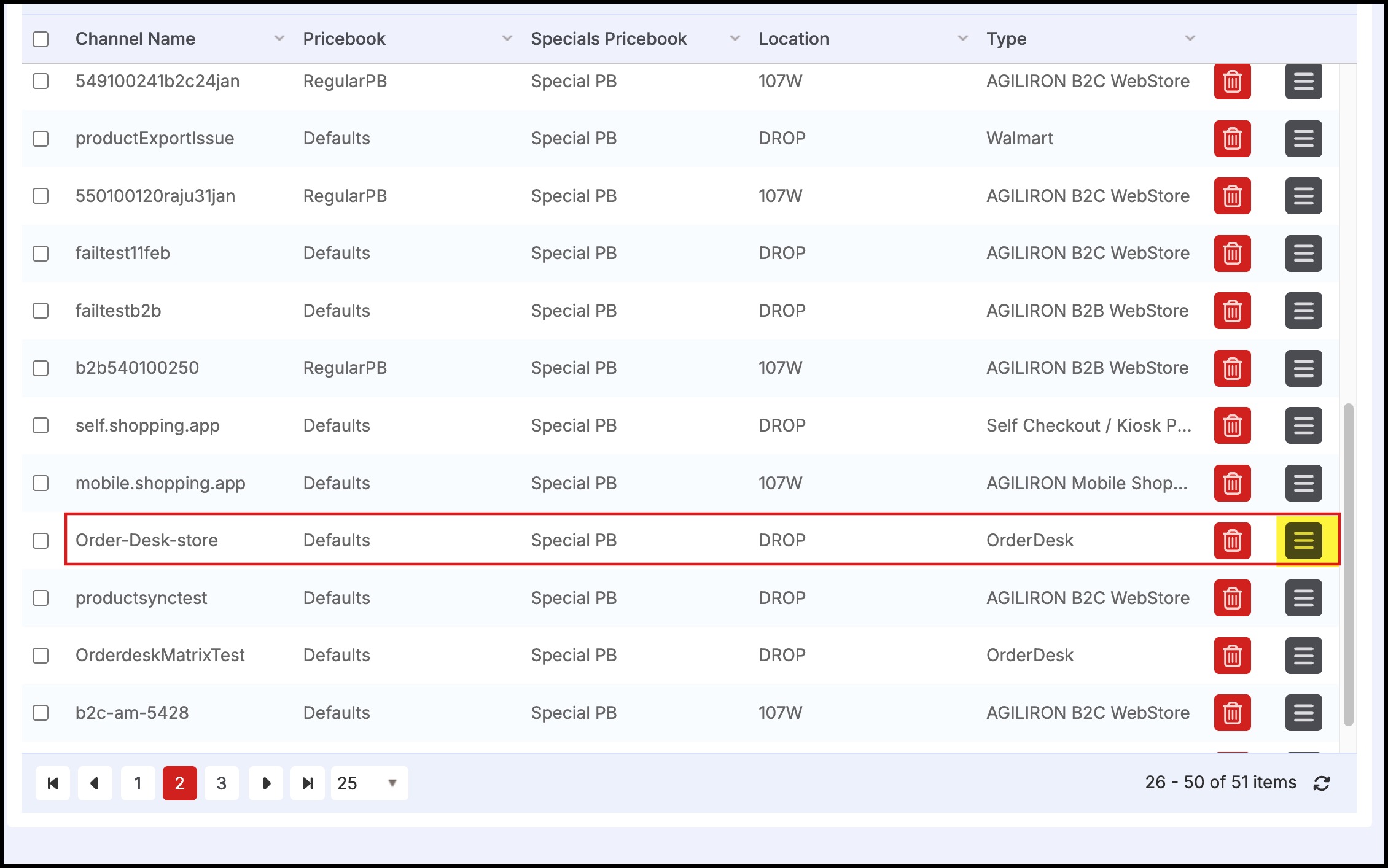Tick the checkbox for failtest11feb
Screen dimensions: 1388x868
[x=41, y=254]
